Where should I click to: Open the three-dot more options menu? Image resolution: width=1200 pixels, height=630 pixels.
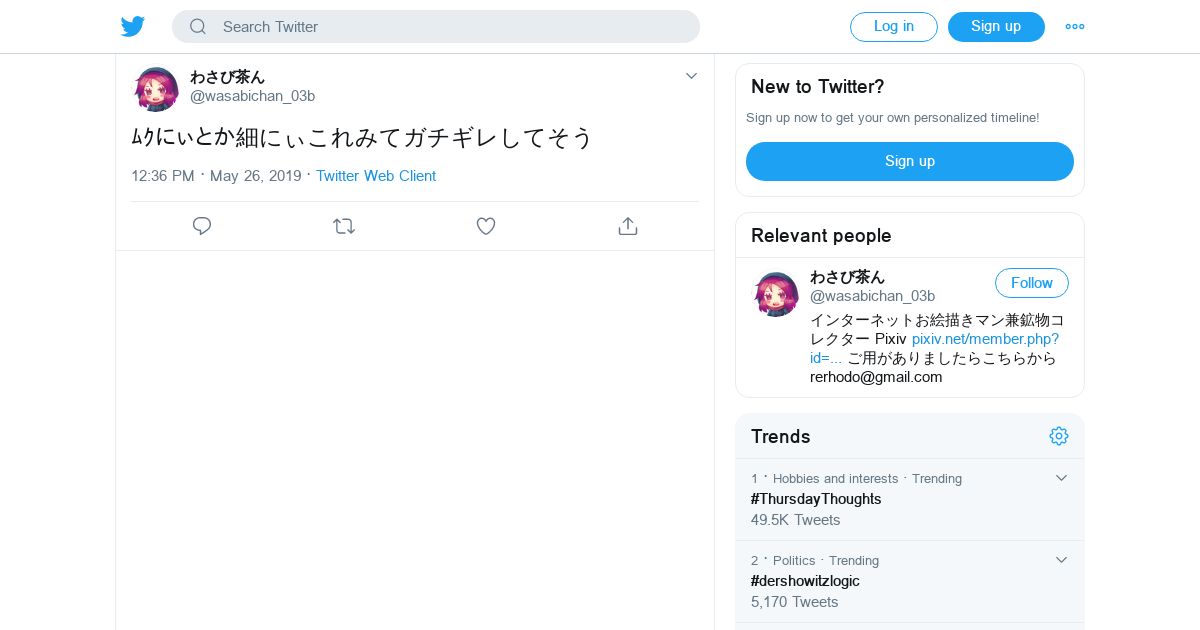(x=1075, y=27)
